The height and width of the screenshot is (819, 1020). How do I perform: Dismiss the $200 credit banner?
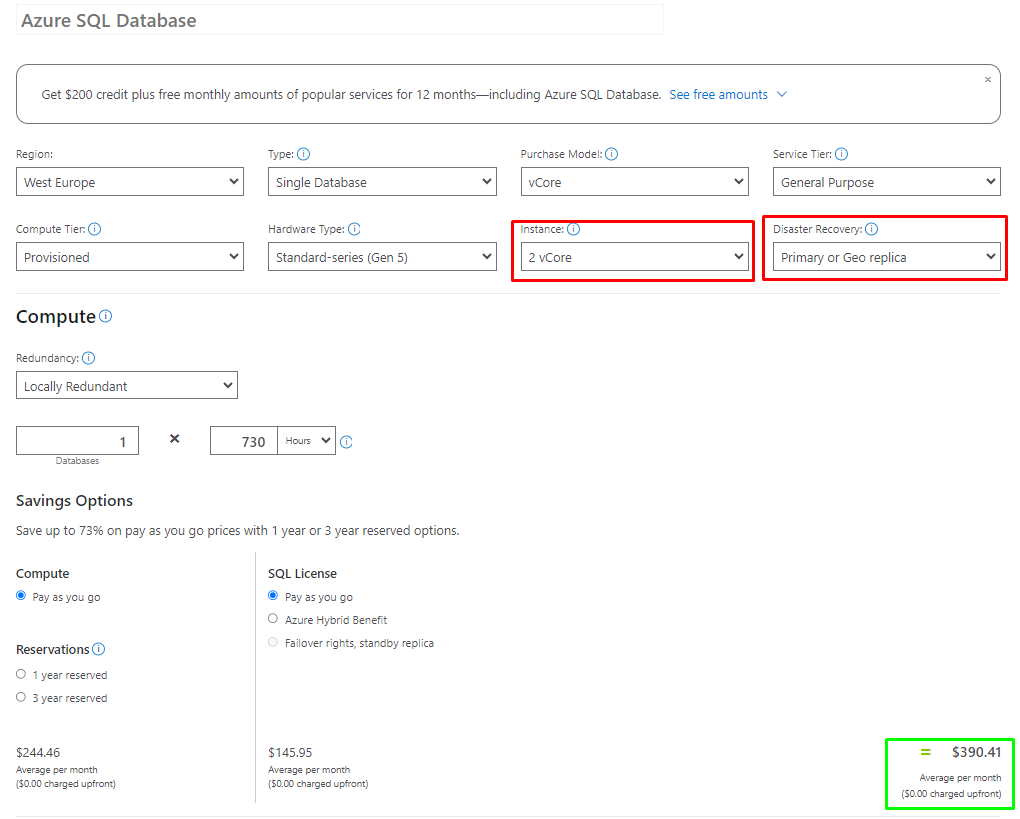(x=987, y=79)
